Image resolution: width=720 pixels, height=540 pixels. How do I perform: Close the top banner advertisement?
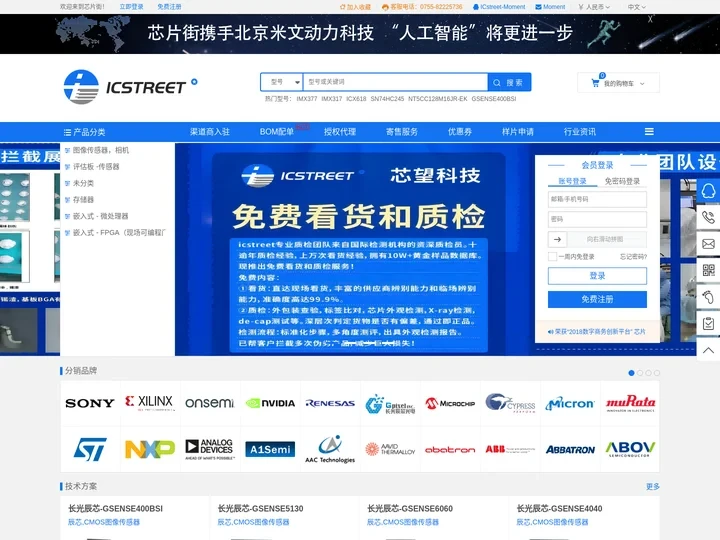point(650,19)
